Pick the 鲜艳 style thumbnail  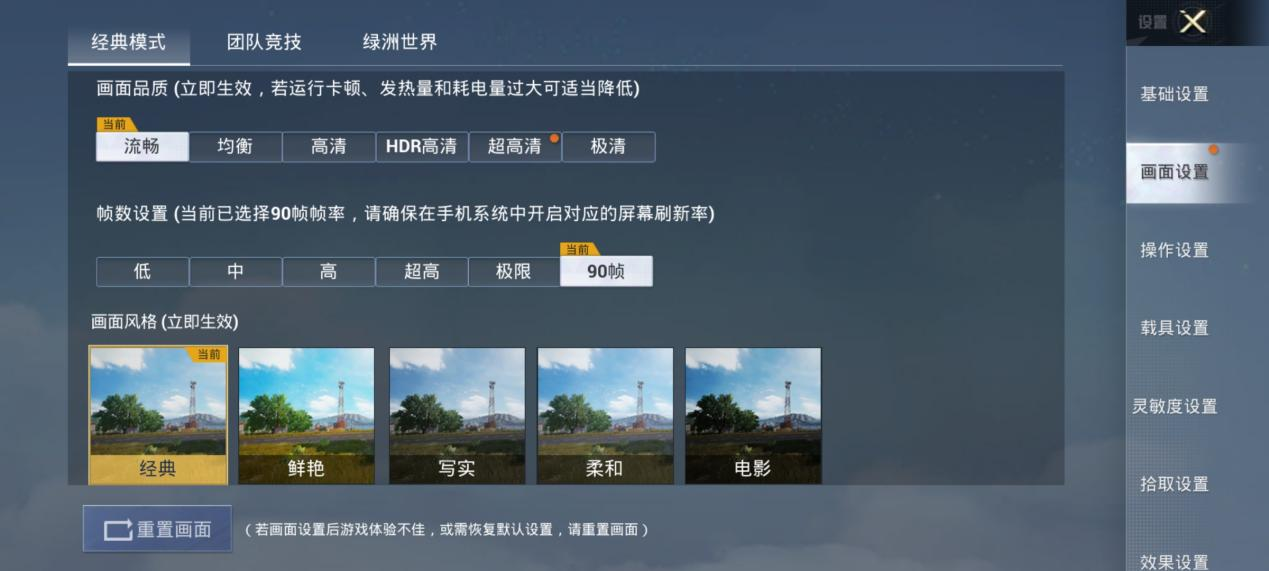tap(306, 416)
